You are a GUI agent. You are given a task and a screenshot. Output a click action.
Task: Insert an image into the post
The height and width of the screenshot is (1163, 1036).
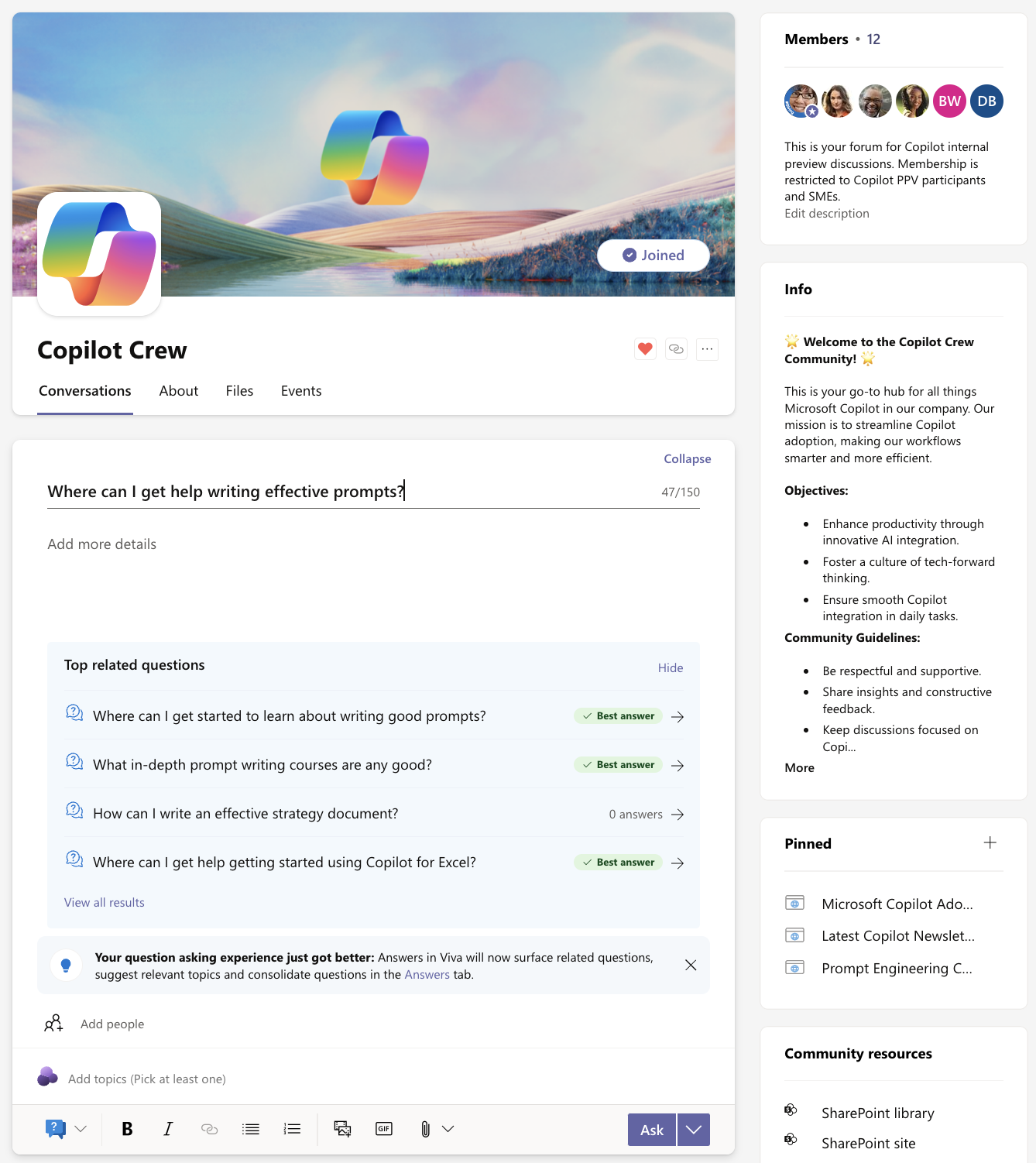[342, 1129]
